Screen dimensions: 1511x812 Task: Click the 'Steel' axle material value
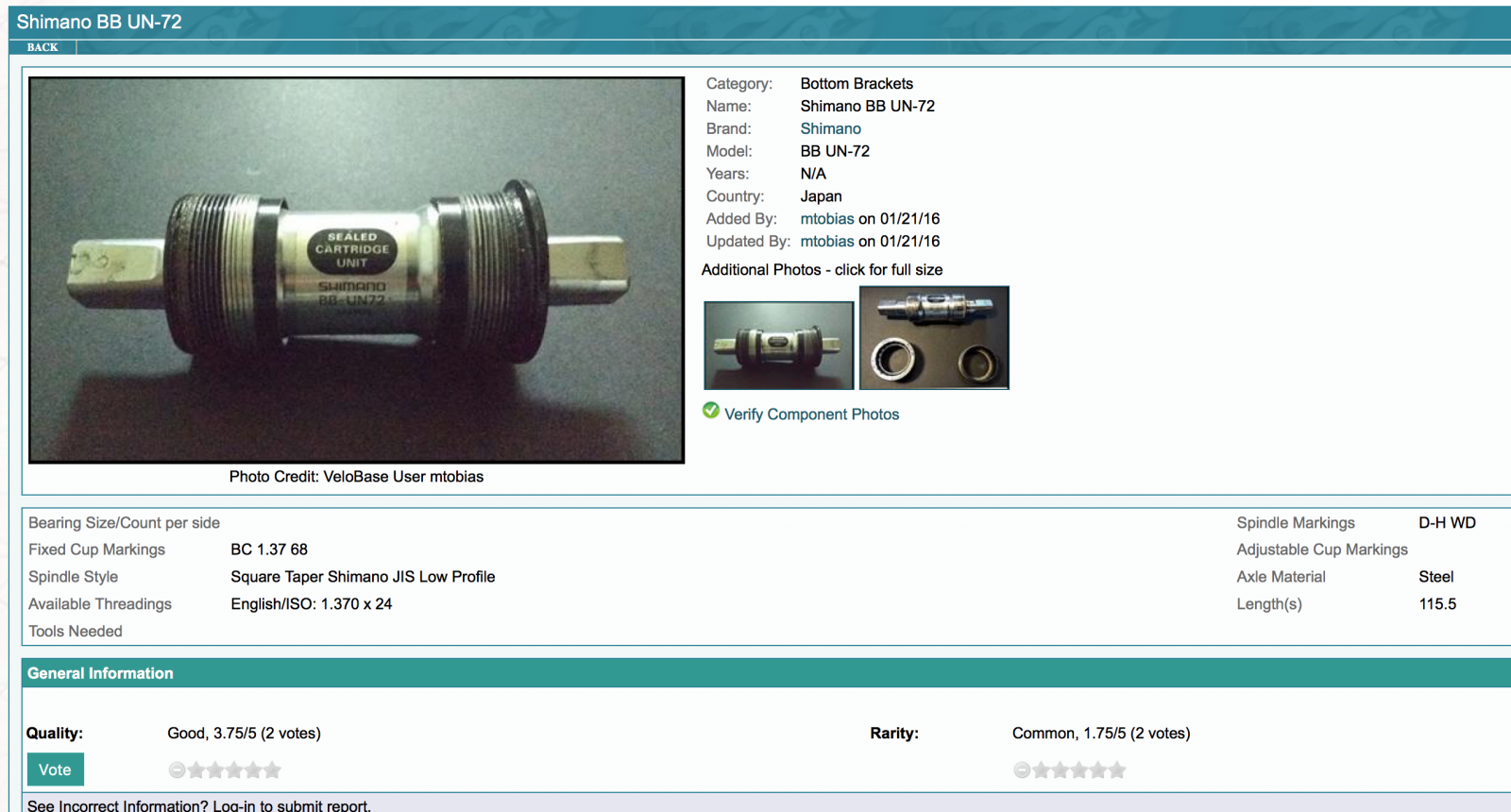(1436, 577)
